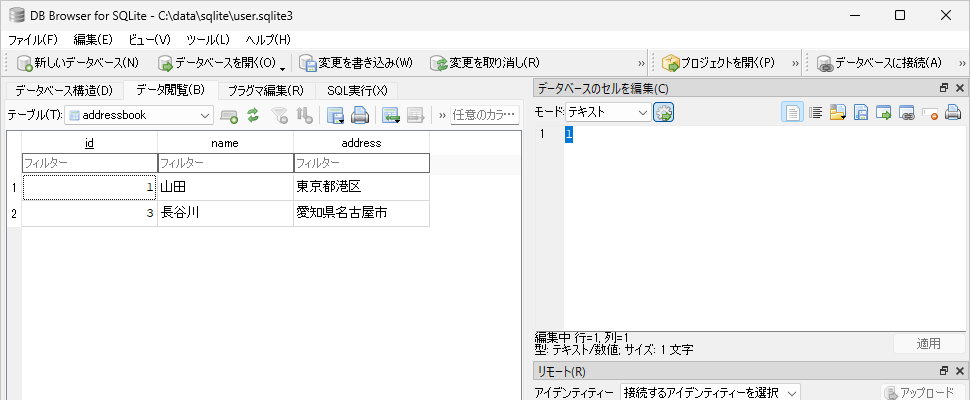
Task: Print the addressbook table data
Action: click(x=360, y=115)
